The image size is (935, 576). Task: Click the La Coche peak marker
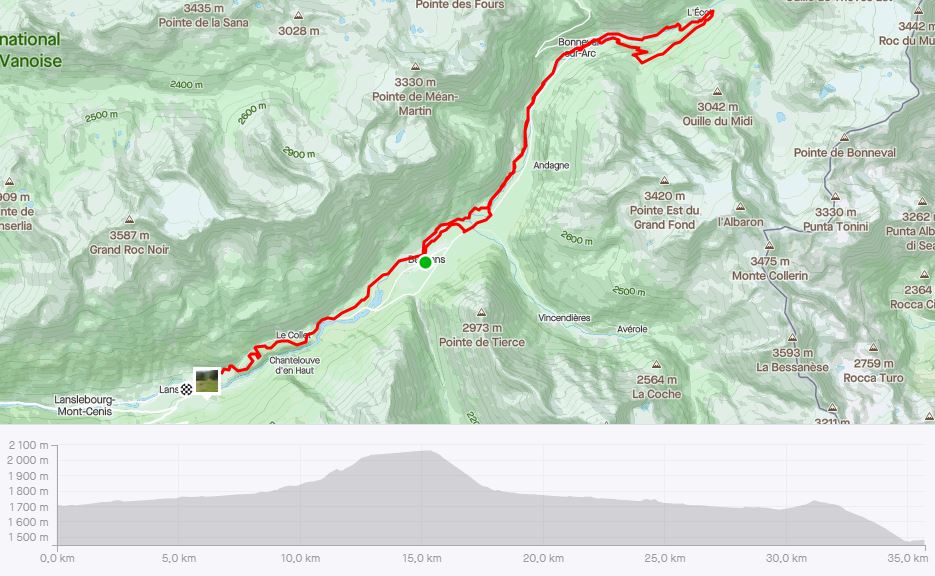click(656, 364)
